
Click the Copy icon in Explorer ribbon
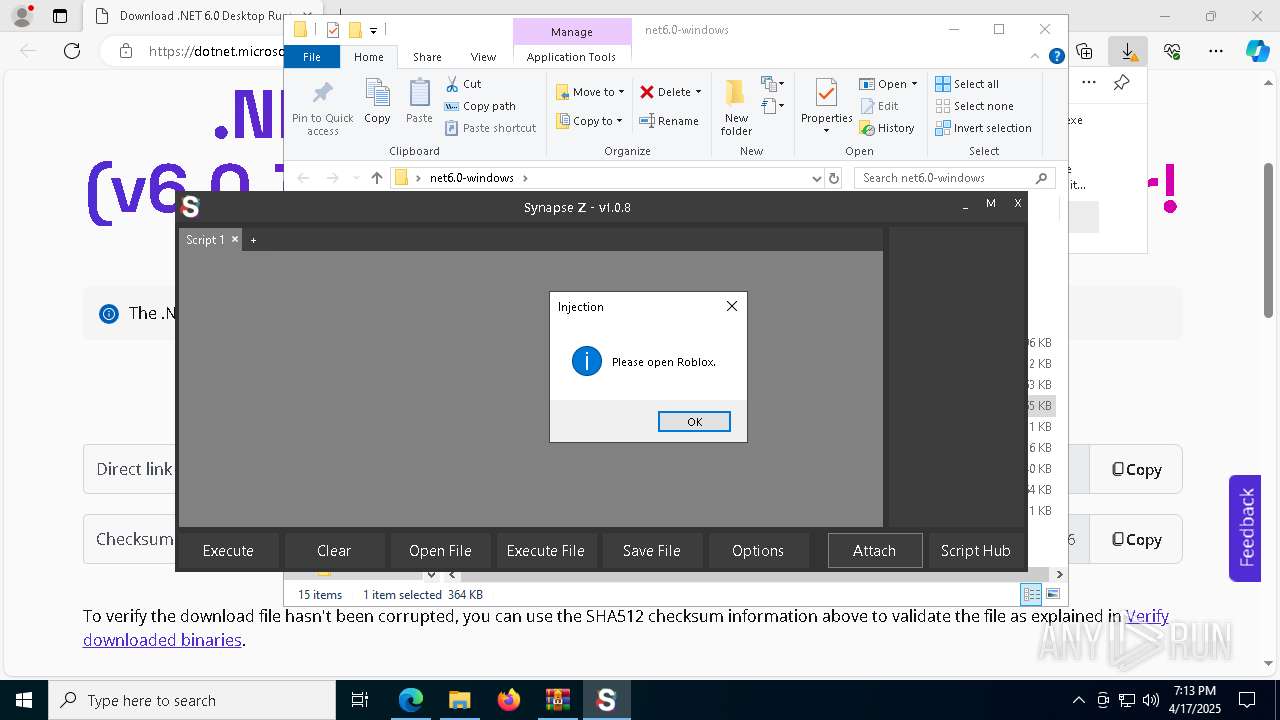[x=377, y=101]
